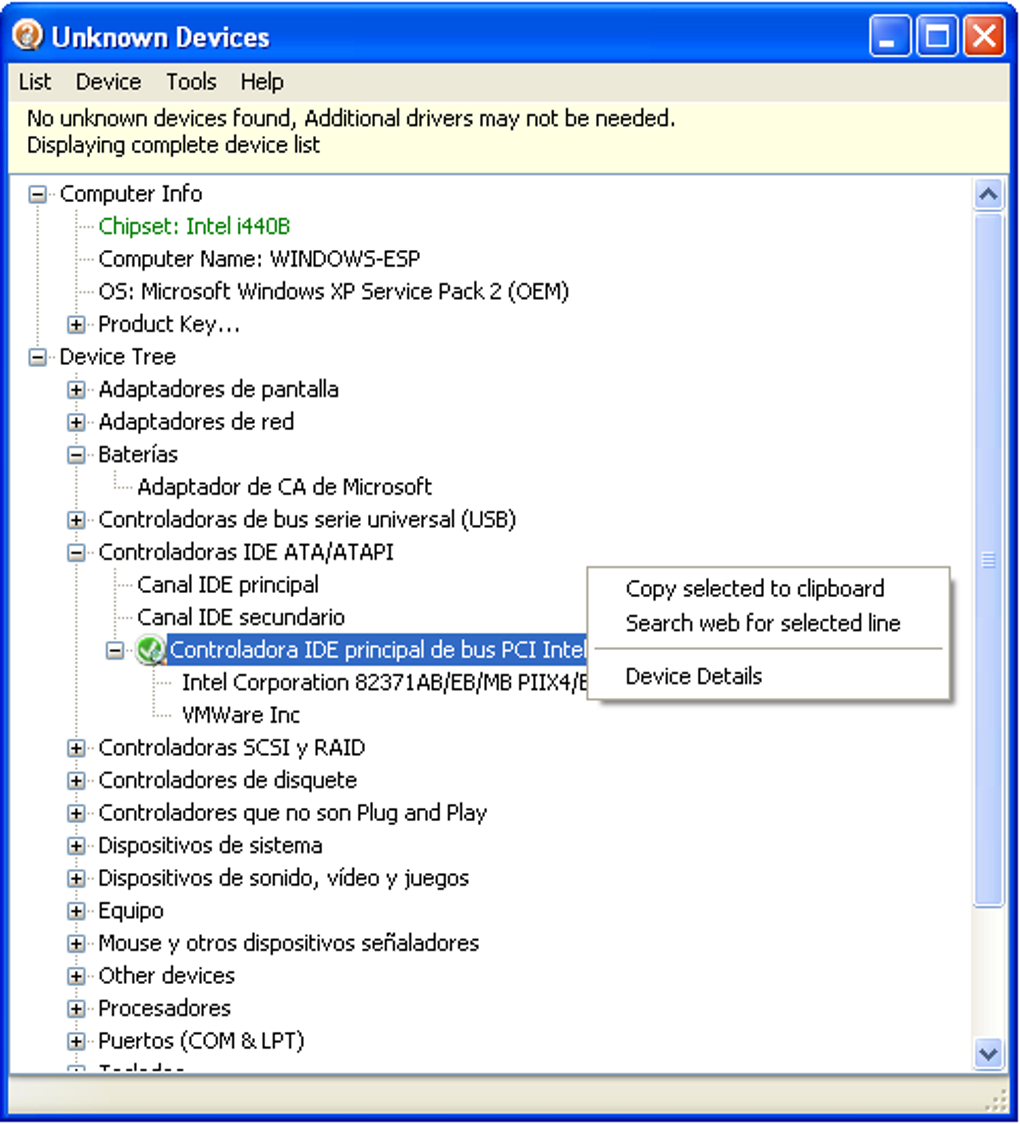Expand Controladoras de bus serie universal (USB)
The image size is (1020, 1124).
click(x=76, y=520)
